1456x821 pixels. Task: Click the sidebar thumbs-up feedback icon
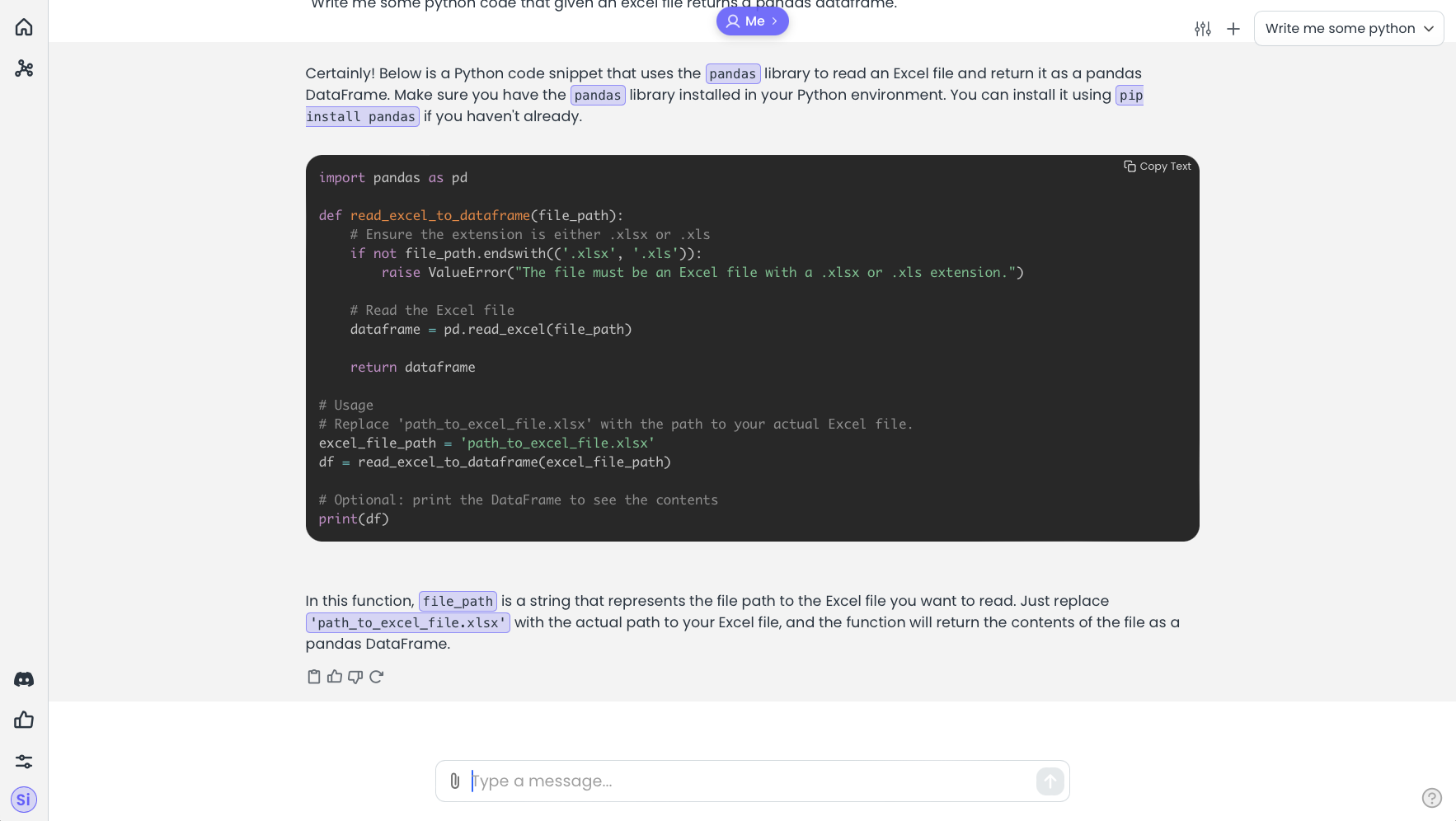(x=24, y=720)
